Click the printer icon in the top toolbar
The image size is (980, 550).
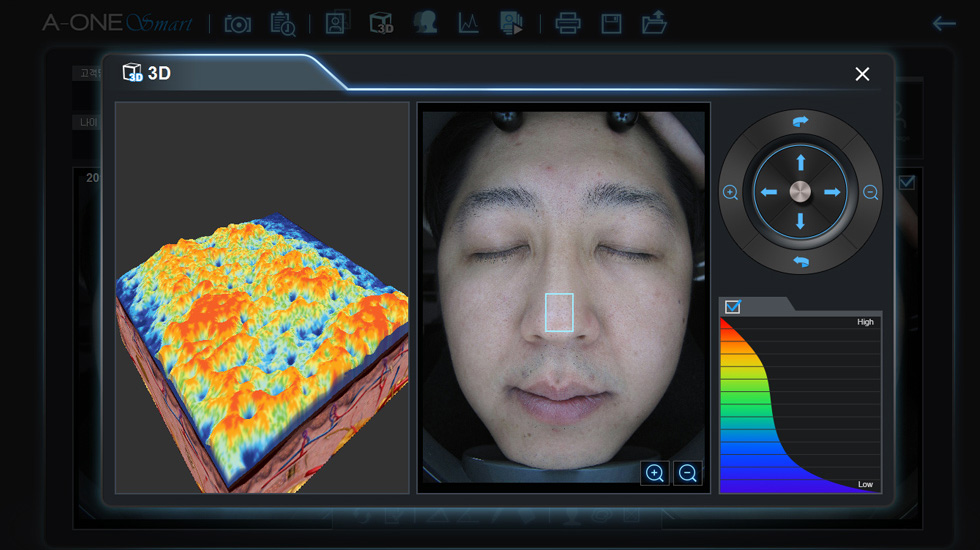[568, 23]
